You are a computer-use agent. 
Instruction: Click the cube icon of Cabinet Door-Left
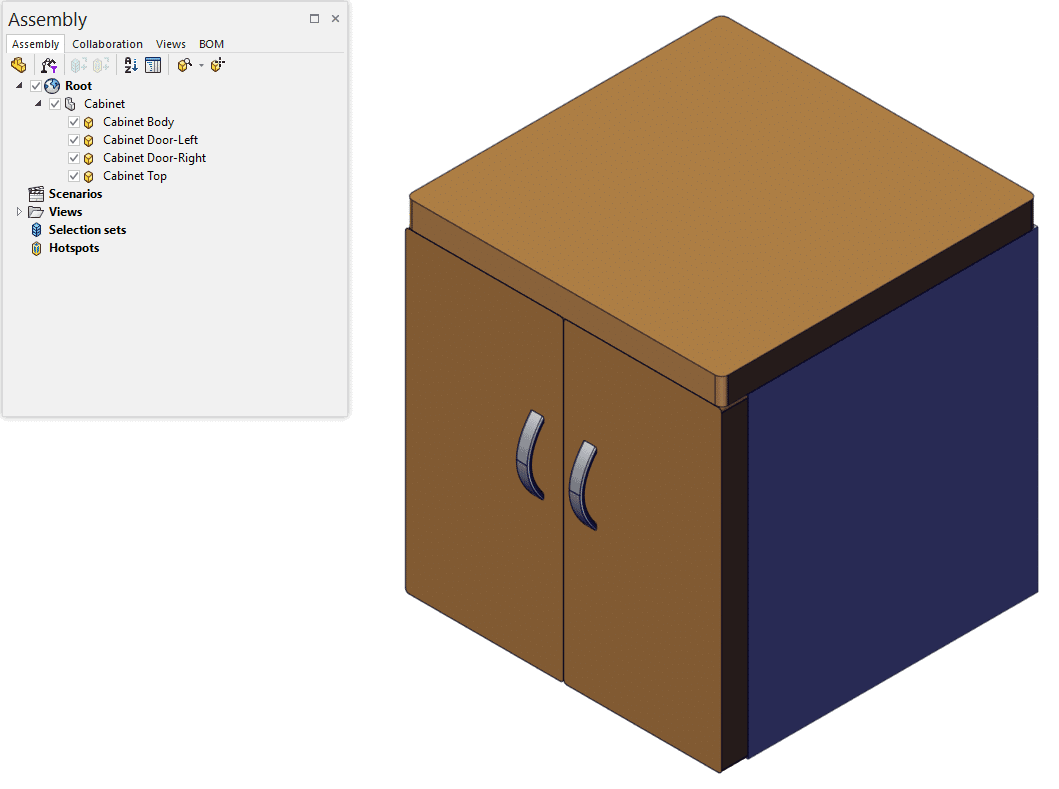point(88,141)
